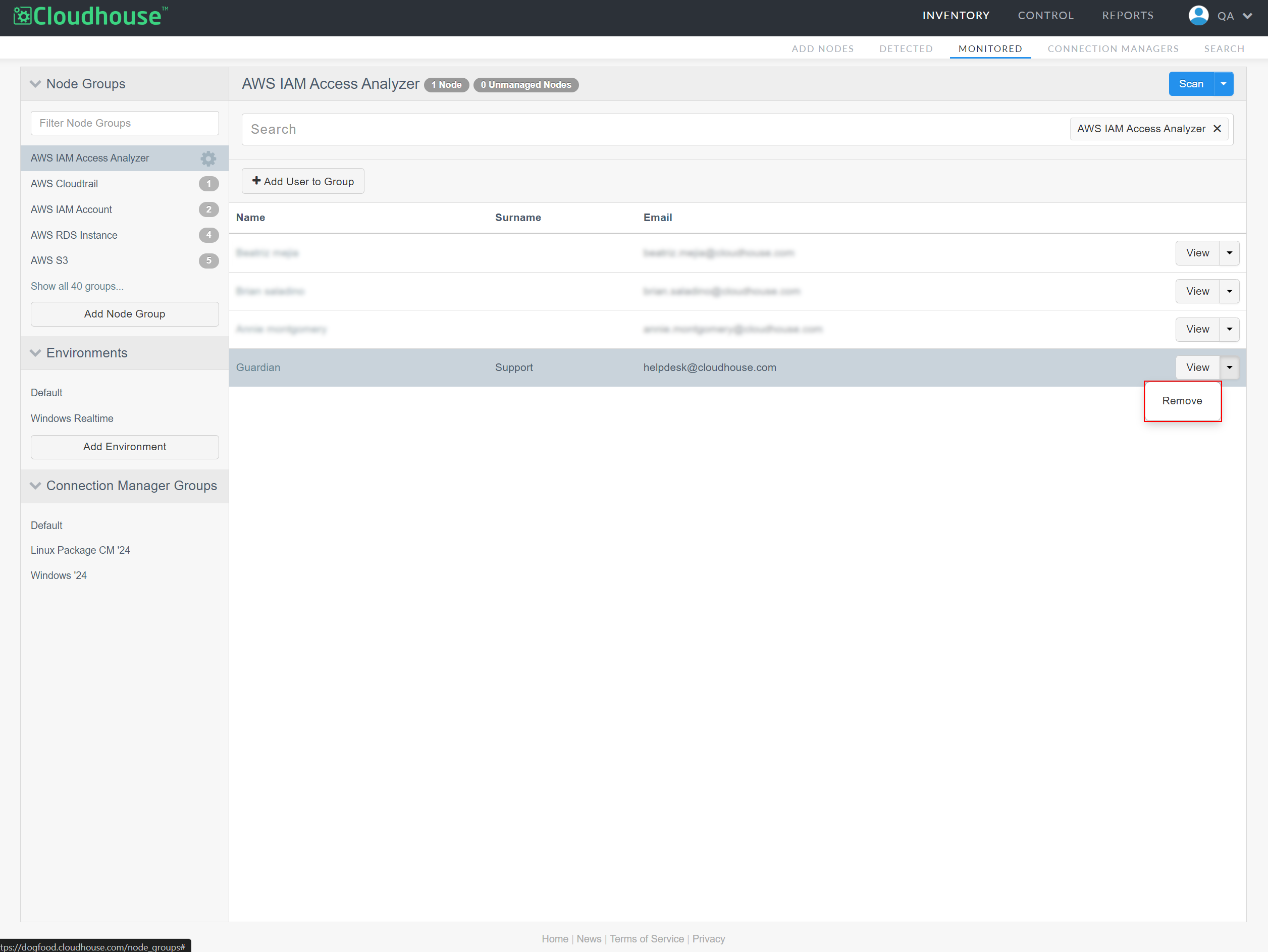Image resolution: width=1268 pixels, height=952 pixels.
Task: Select the AWS S3 node group
Action: coord(124,261)
